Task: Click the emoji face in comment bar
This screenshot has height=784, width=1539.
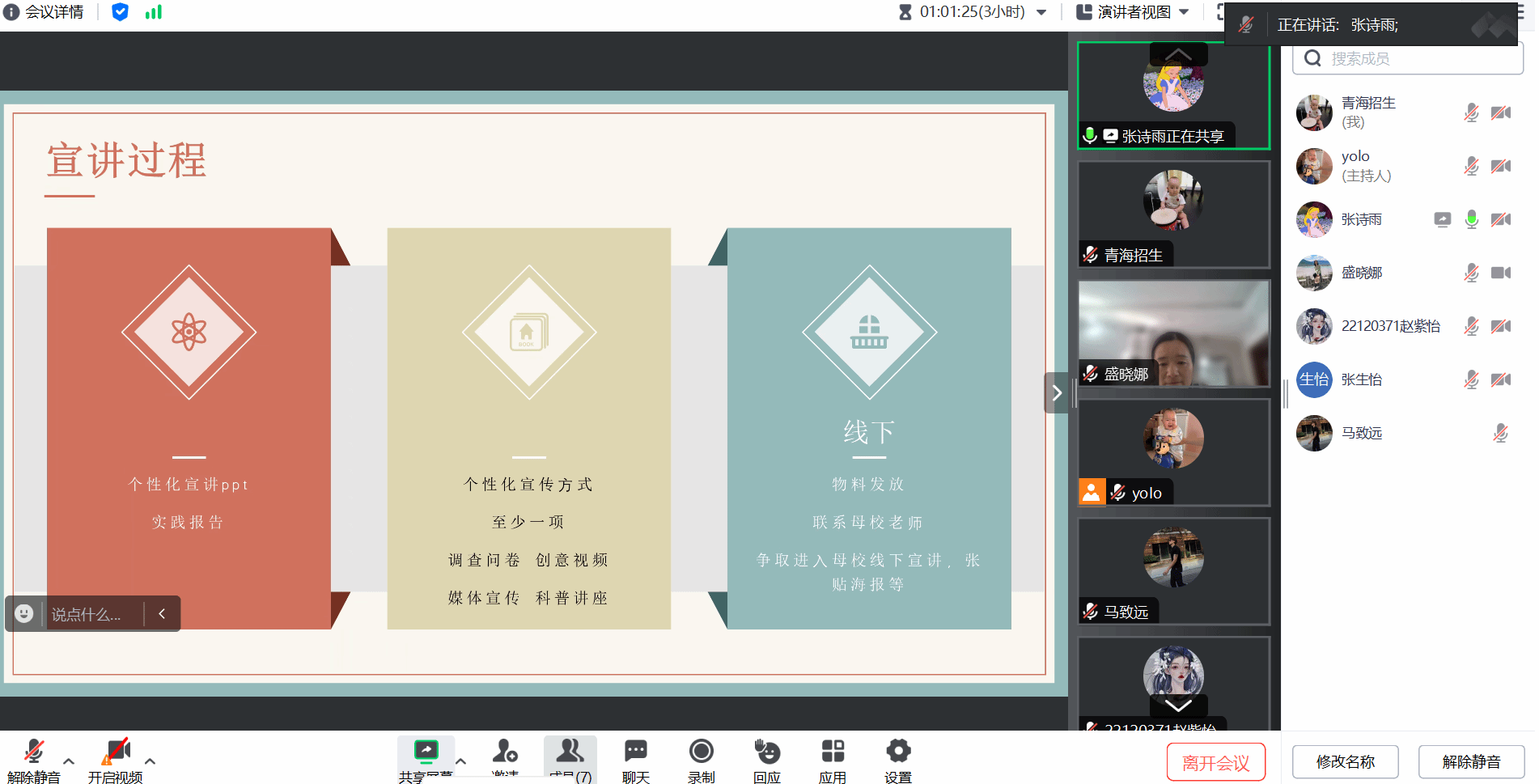Action: pos(24,613)
